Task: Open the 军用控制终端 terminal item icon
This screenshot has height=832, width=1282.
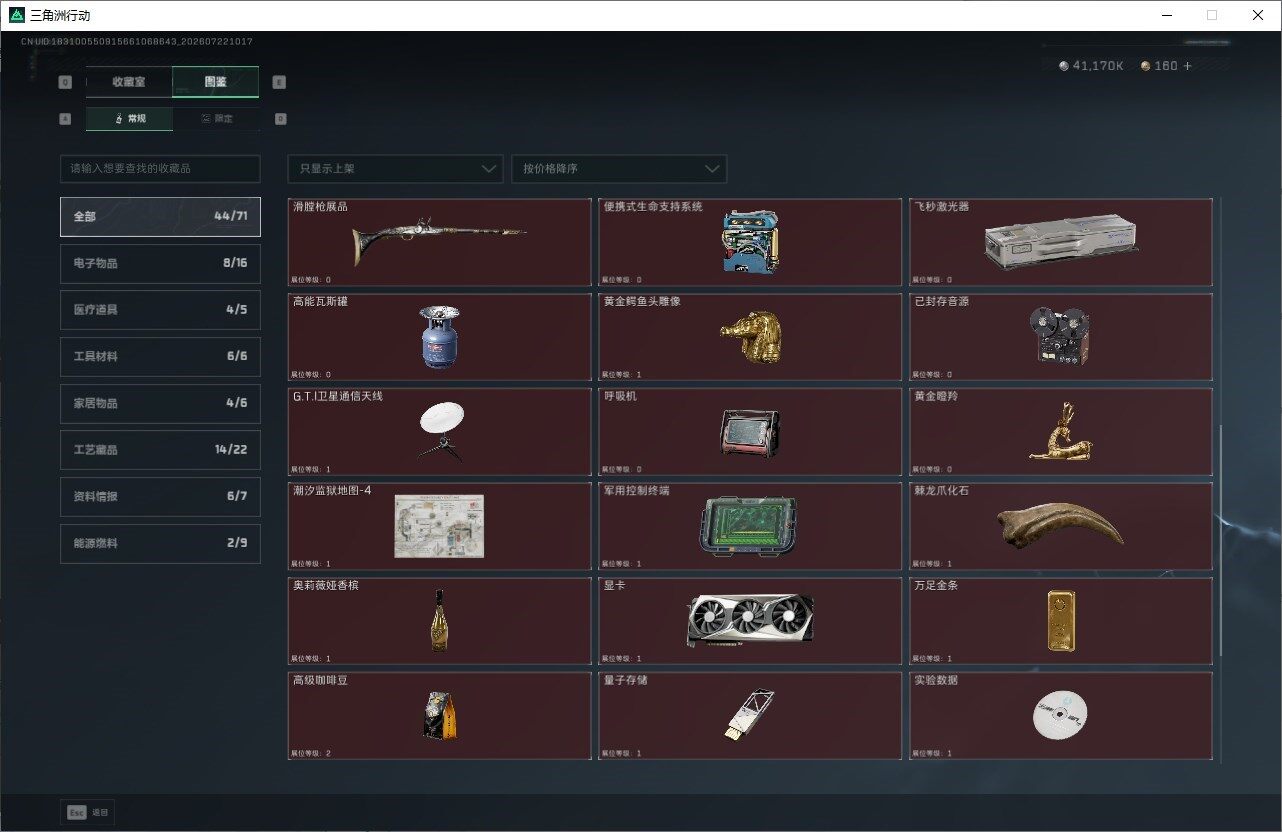Action: (x=750, y=526)
